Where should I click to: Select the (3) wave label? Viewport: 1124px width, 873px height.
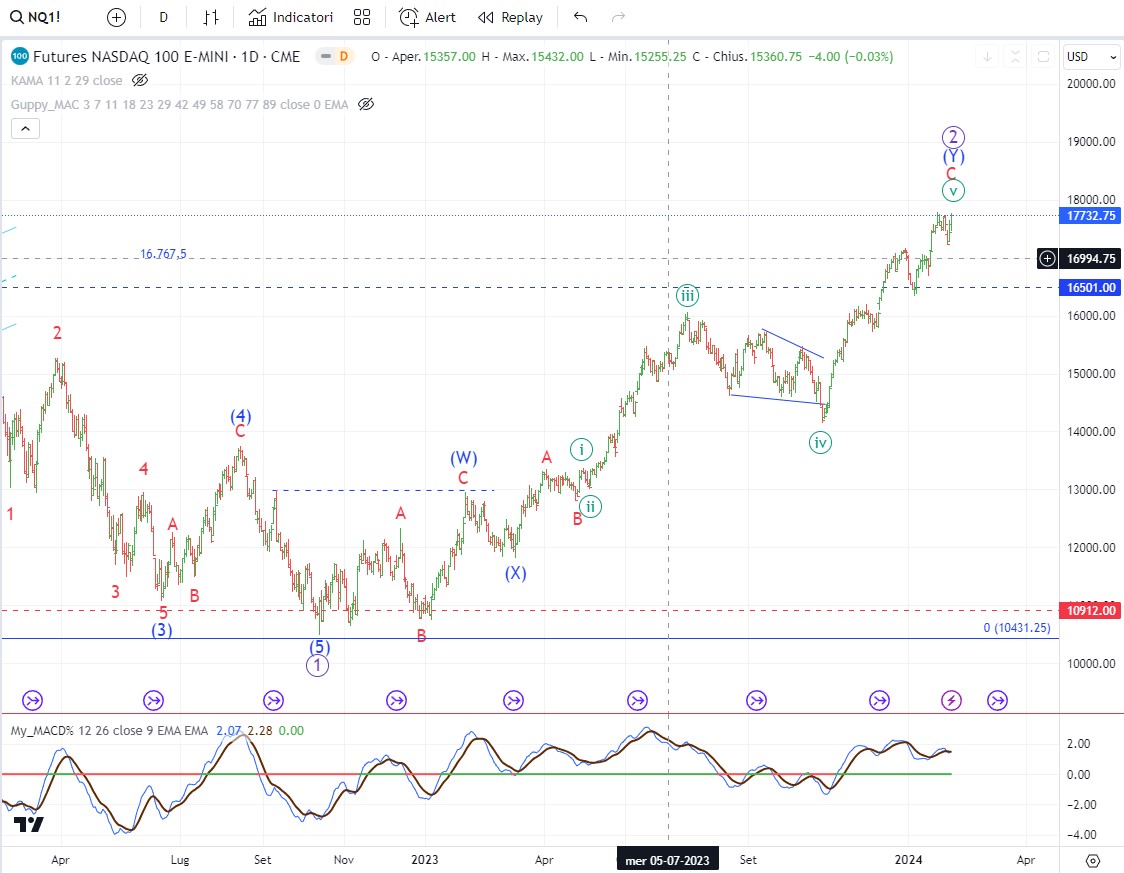pyautogui.click(x=161, y=630)
